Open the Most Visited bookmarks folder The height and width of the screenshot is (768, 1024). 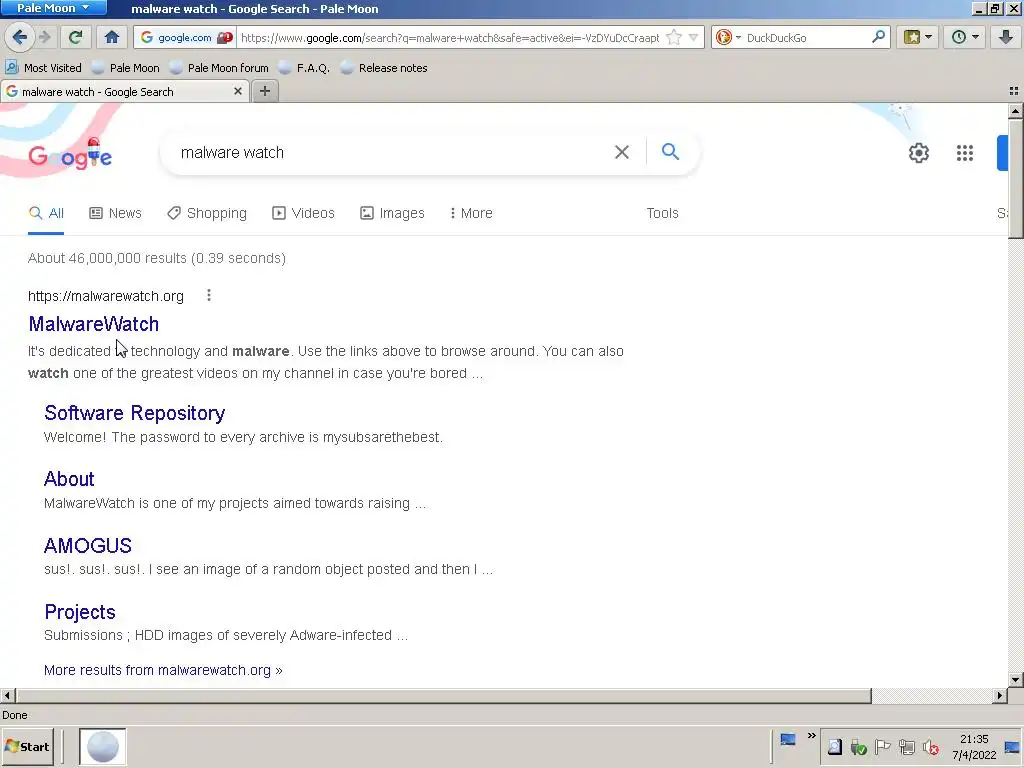coord(43,68)
